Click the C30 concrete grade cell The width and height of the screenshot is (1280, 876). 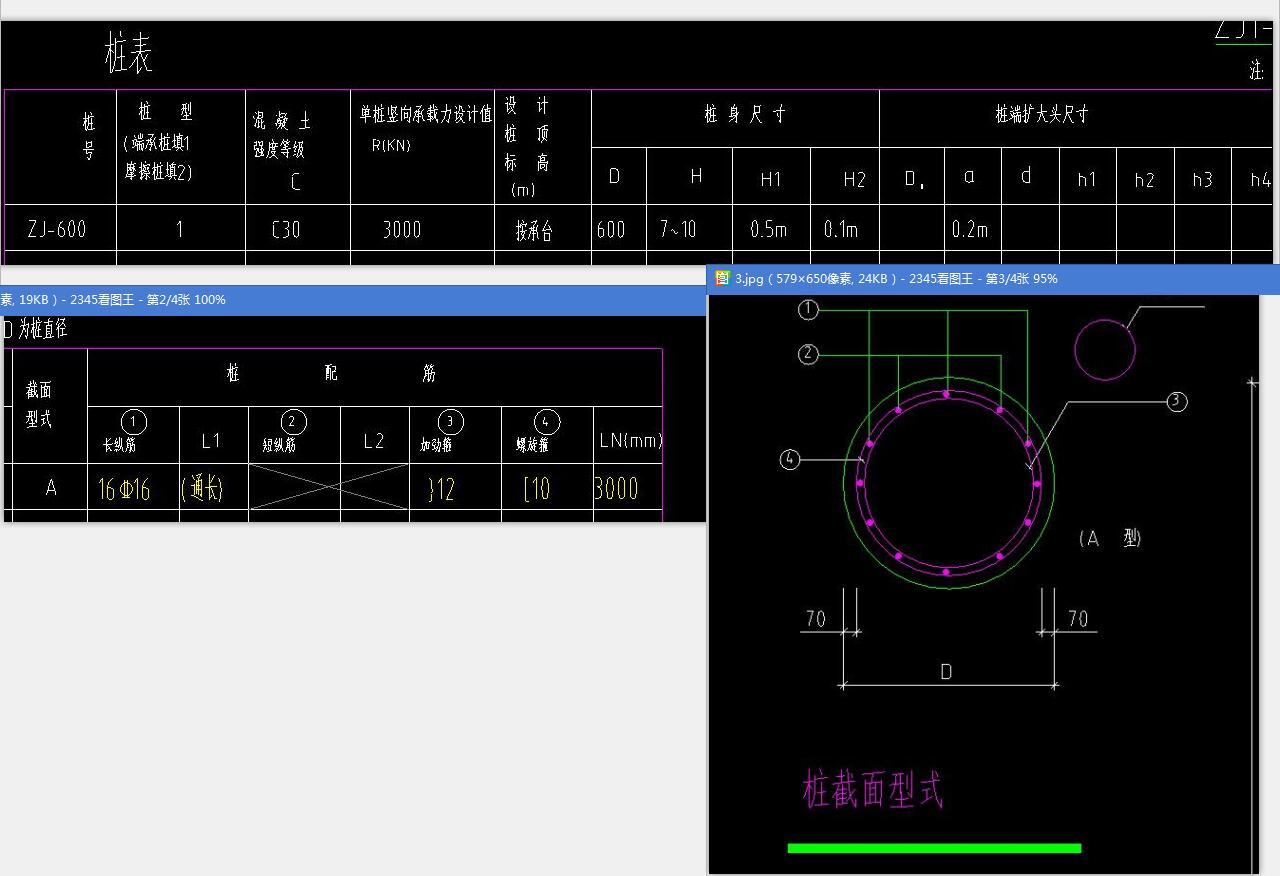click(286, 229)
